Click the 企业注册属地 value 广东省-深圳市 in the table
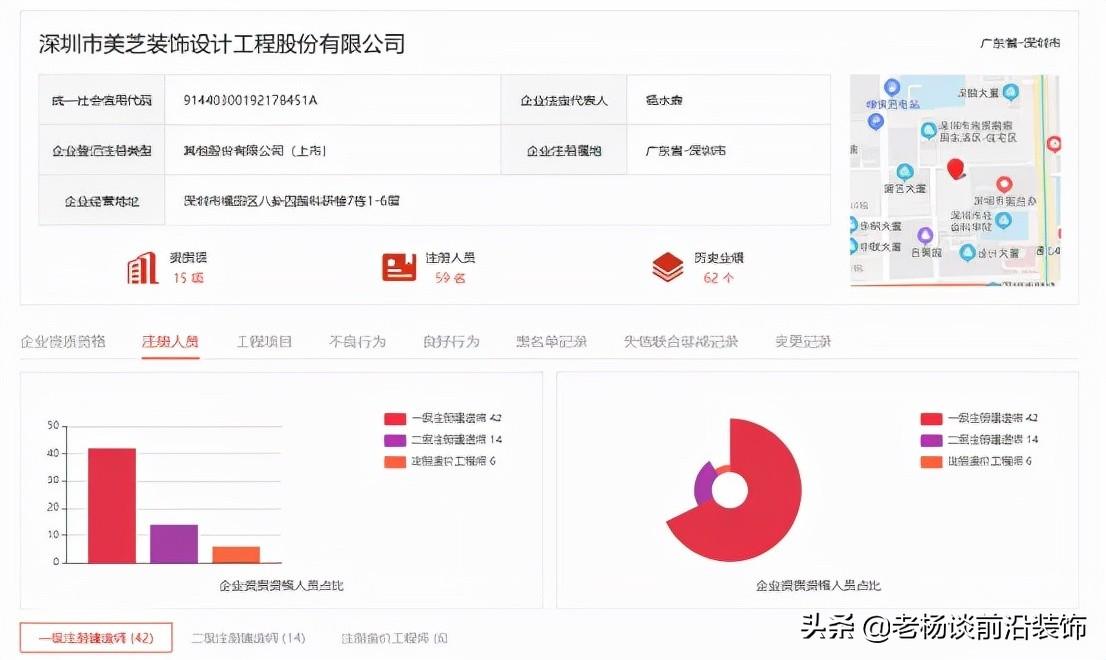1106x660 pixels. coord(685,151)
